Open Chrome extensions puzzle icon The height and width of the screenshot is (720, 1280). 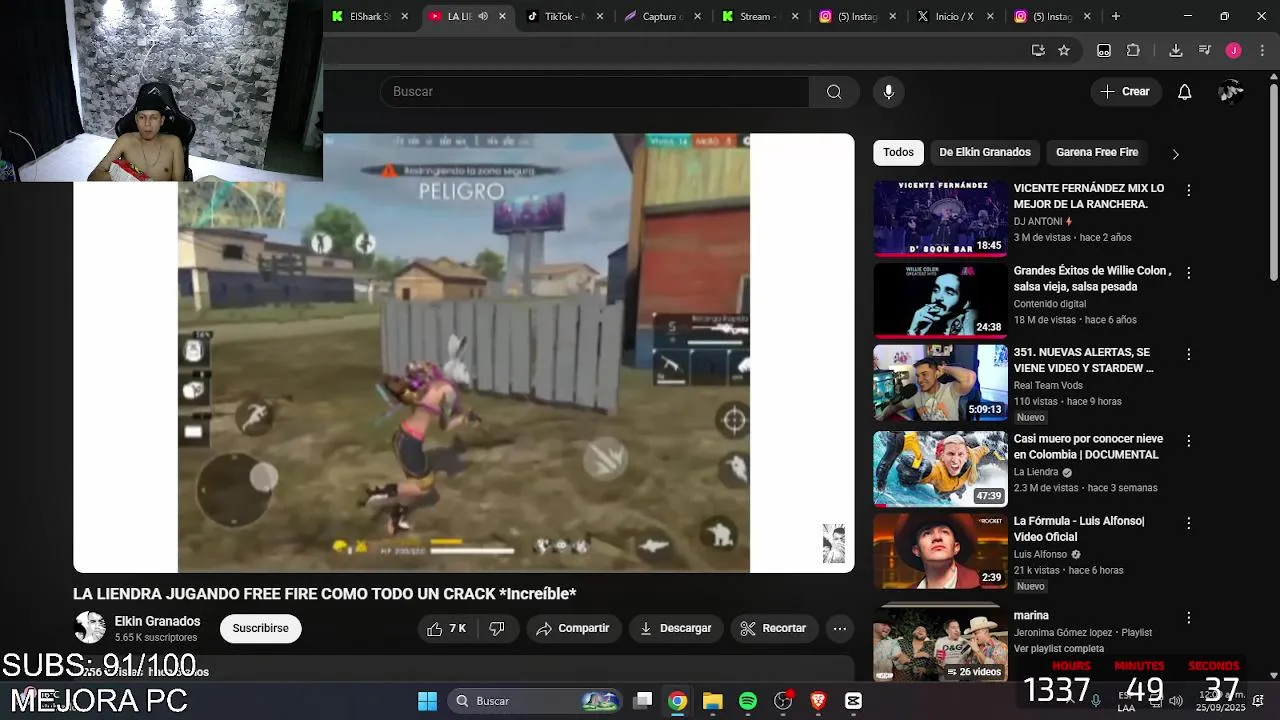pyautogui.click(x=1133, y=50)
